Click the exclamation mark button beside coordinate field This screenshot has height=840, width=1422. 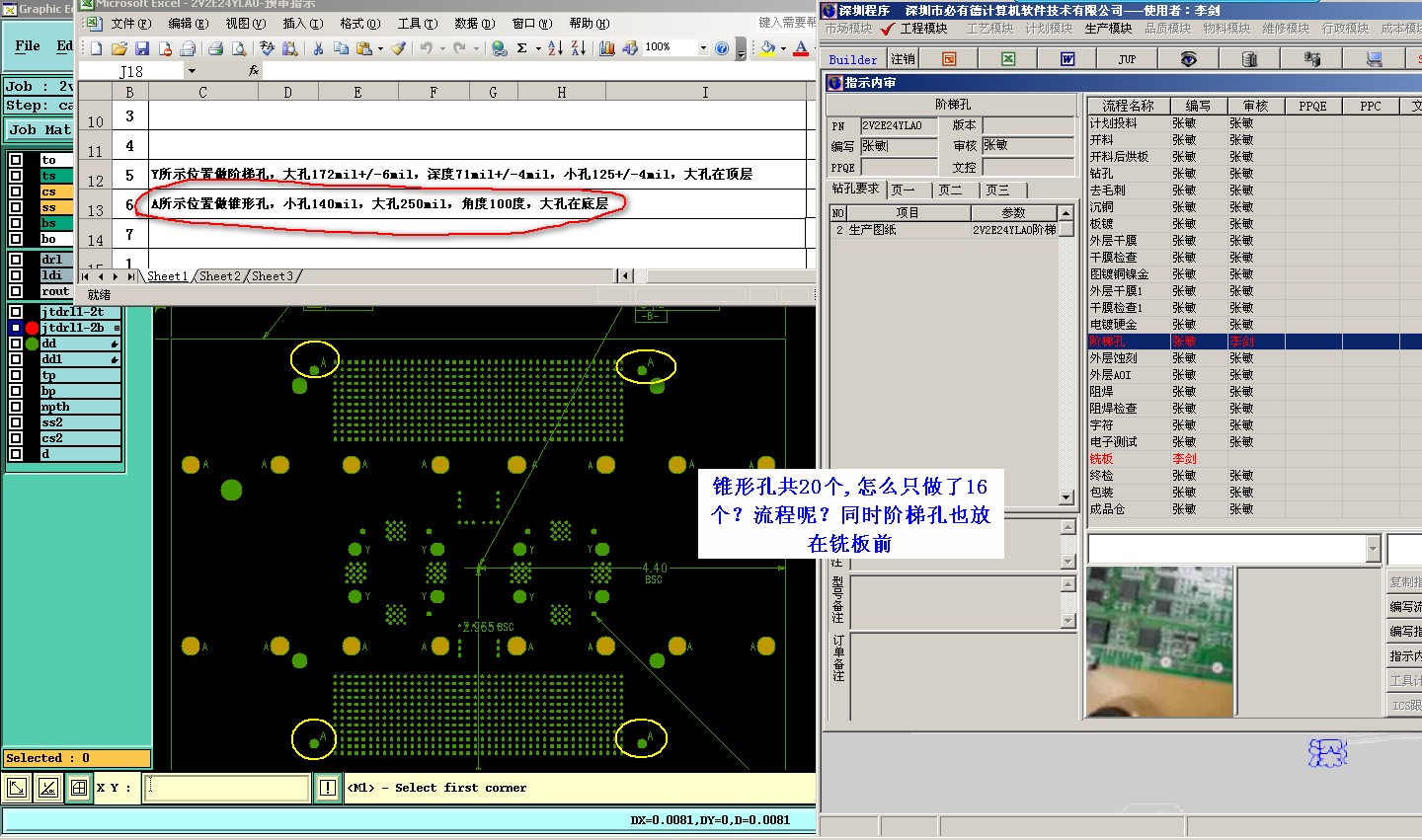tap(328, 788)
